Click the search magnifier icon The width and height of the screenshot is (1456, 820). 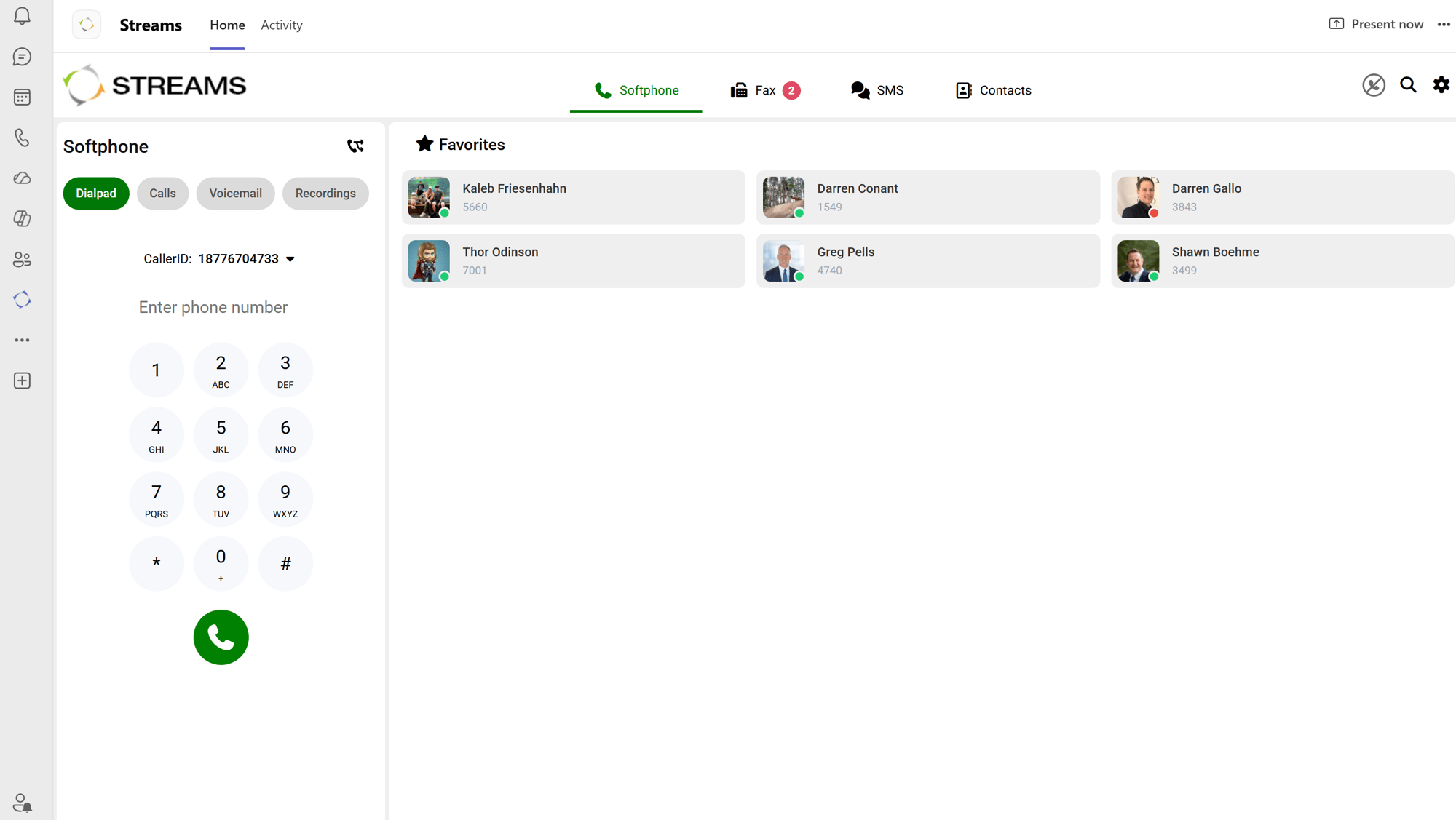pos(1408,85)
